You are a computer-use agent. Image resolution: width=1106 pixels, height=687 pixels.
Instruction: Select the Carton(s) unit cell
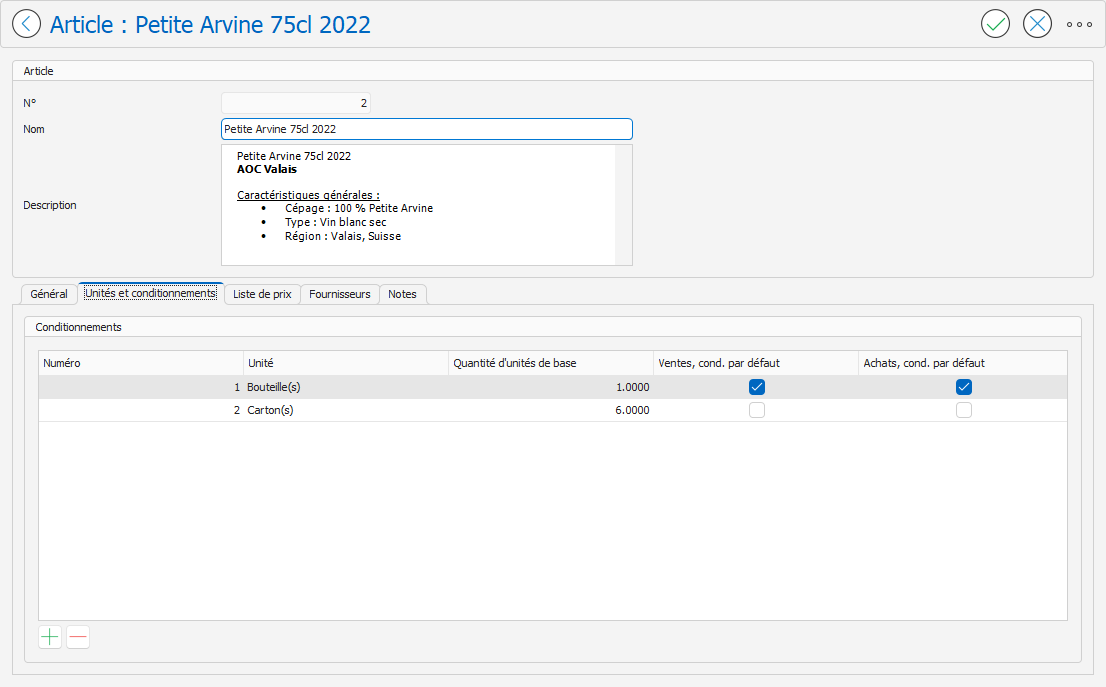[x=345, y=410]
